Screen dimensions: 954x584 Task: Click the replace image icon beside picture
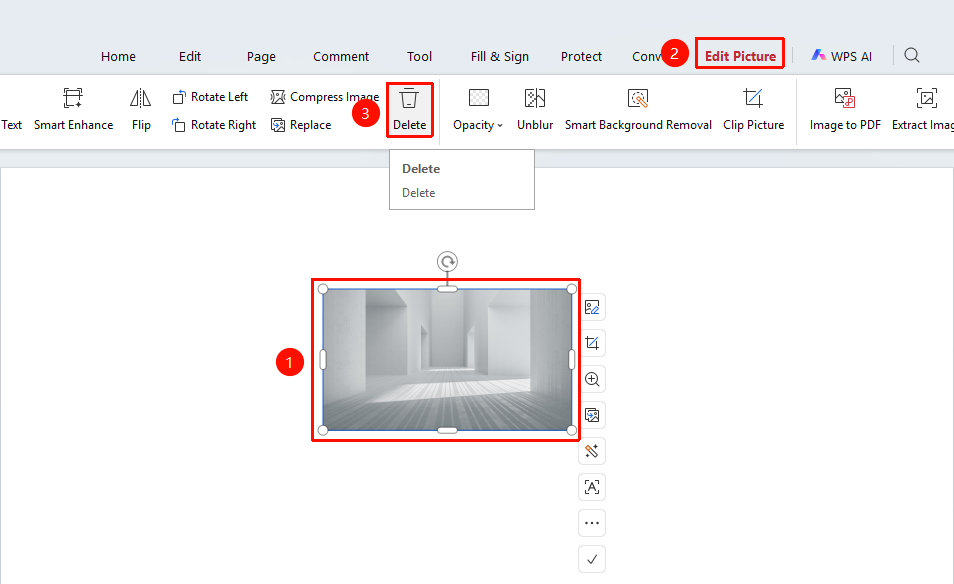click(592, 415)
